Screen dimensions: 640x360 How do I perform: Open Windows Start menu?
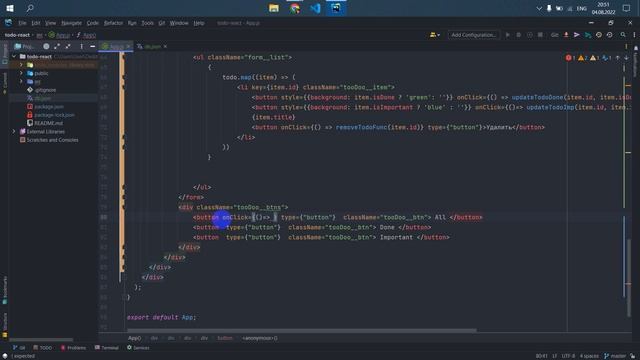point(10,8)
